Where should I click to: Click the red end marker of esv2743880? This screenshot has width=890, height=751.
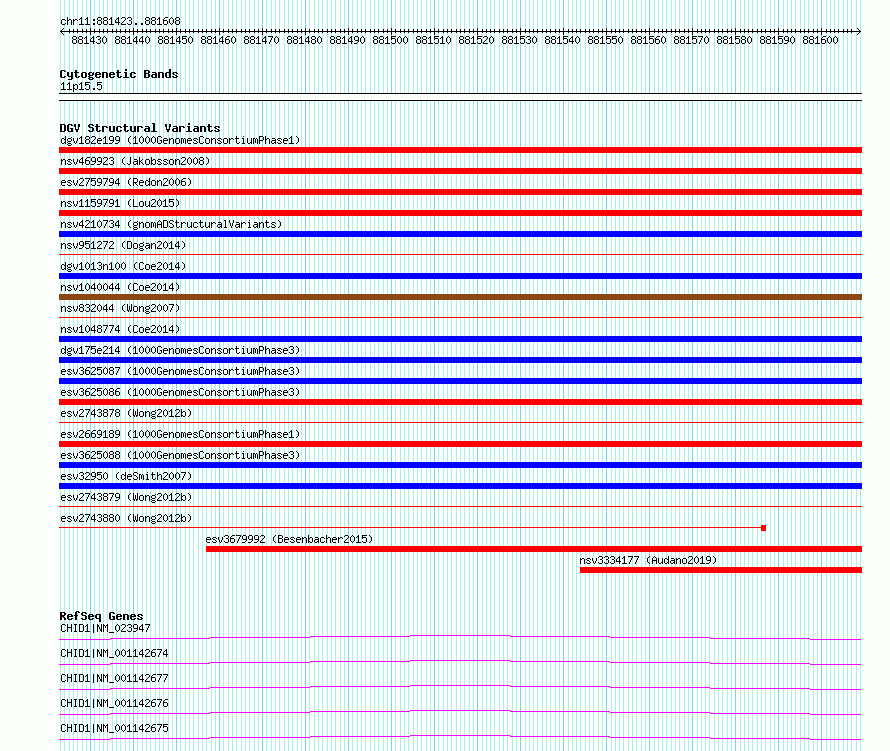763,528
